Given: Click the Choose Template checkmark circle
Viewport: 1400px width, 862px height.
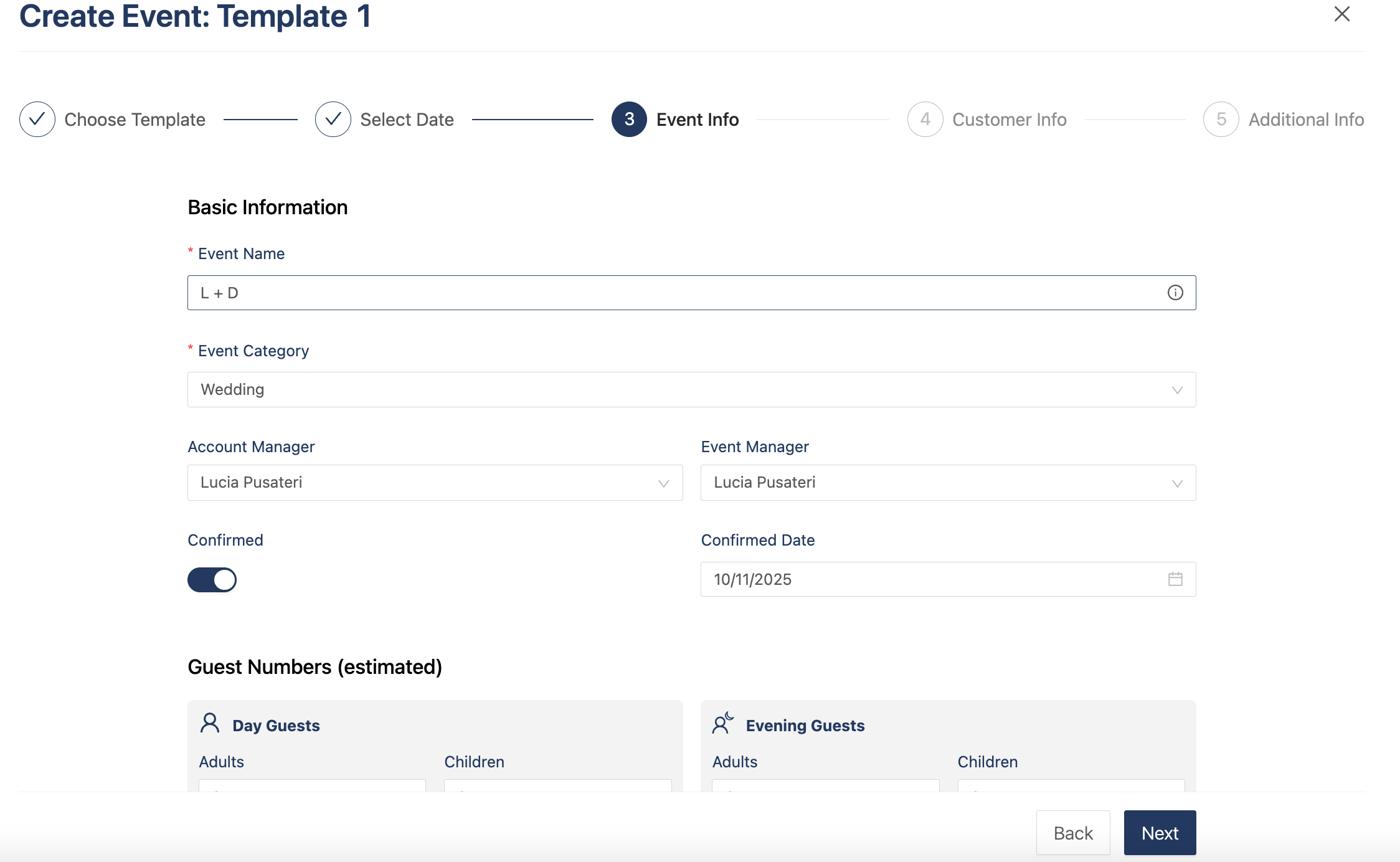Looking at the screenshot, I should coord(37,119).
